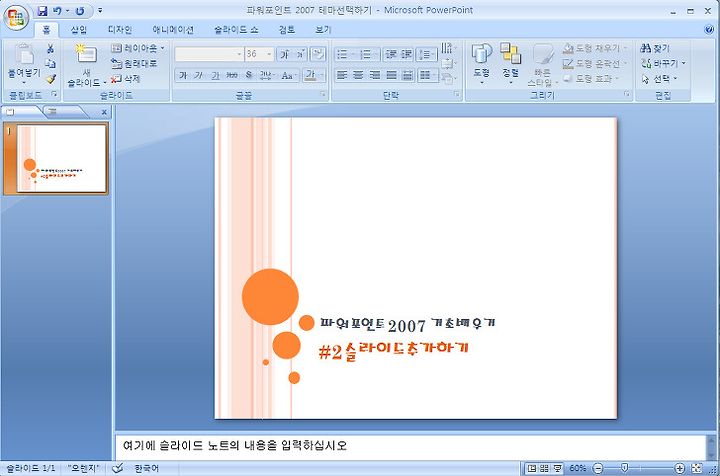Click the Office button logo

[x=16, y=18]
